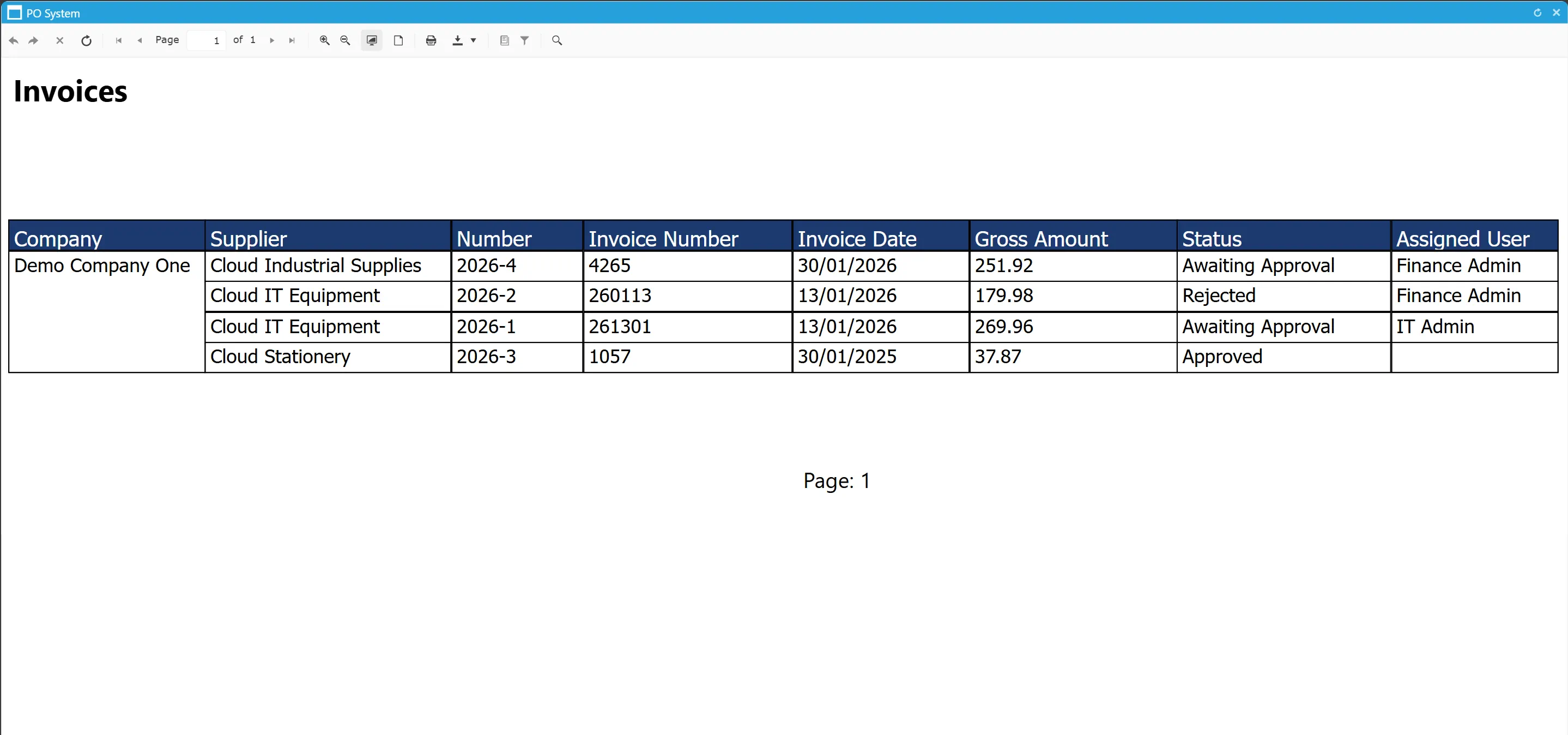Click the Company column header
This screenshot has height=735, width=1568.
[x=107, y=236]
